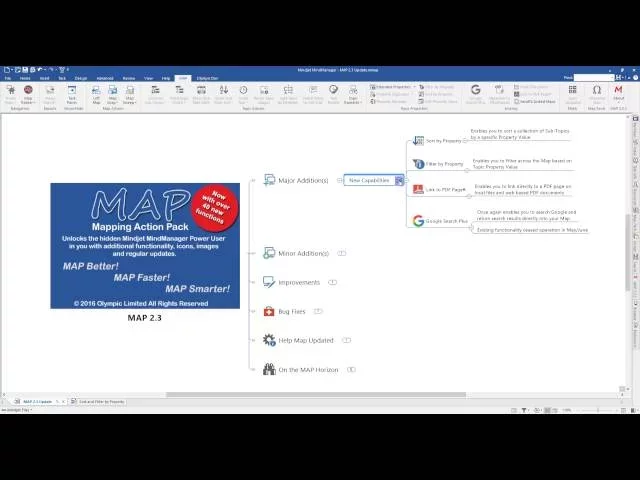Click the first-aid kit Bug Fixes icon
Screen dimensions: 640x480
pyautogui.click(x=269, y=311)
